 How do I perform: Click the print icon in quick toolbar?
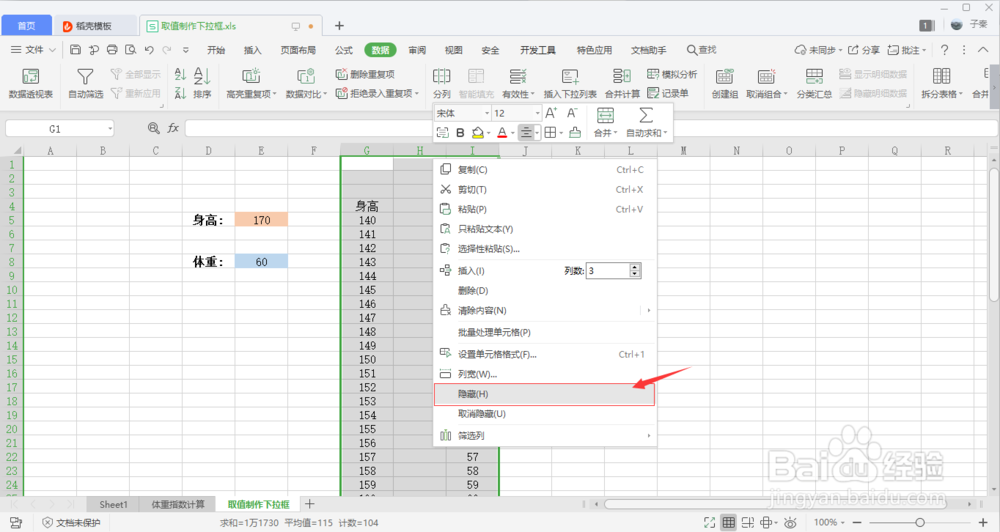pos(112,50)
